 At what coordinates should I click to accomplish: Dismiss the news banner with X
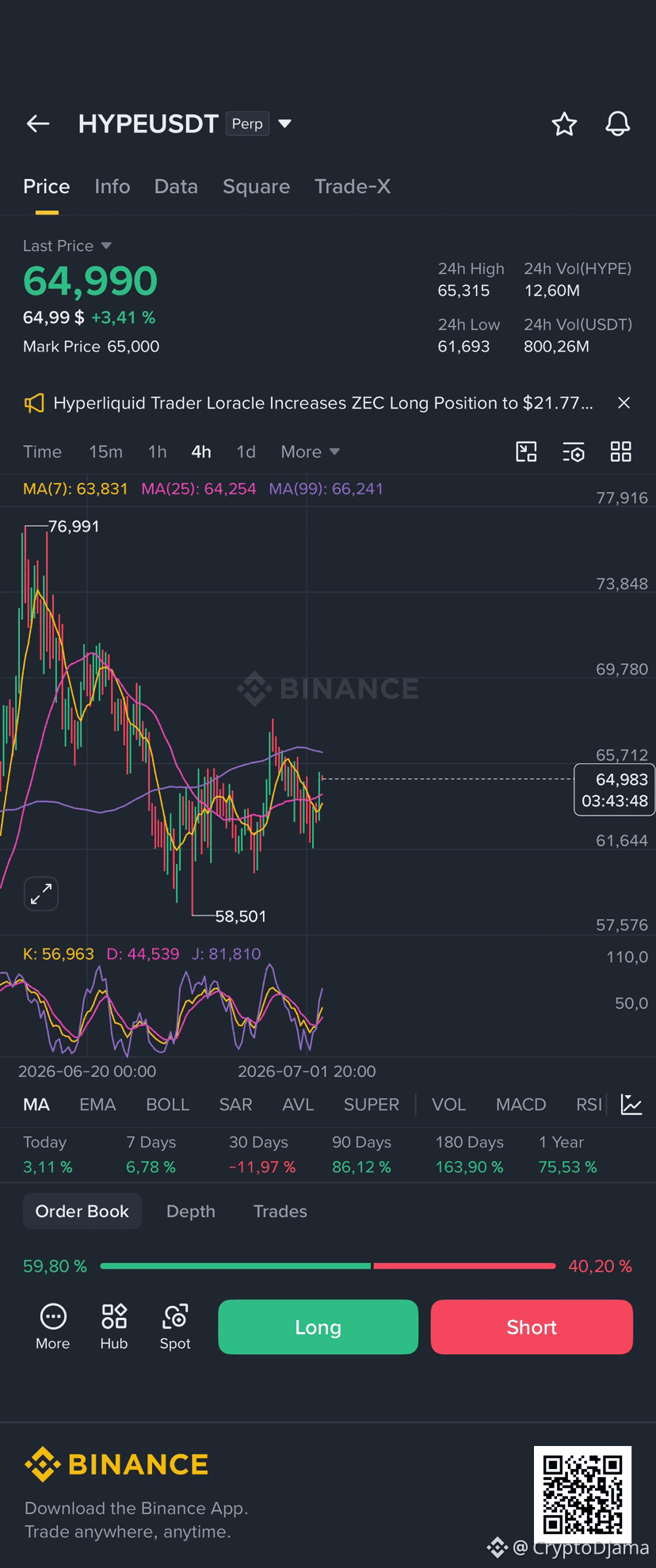(x=624, y=403)
